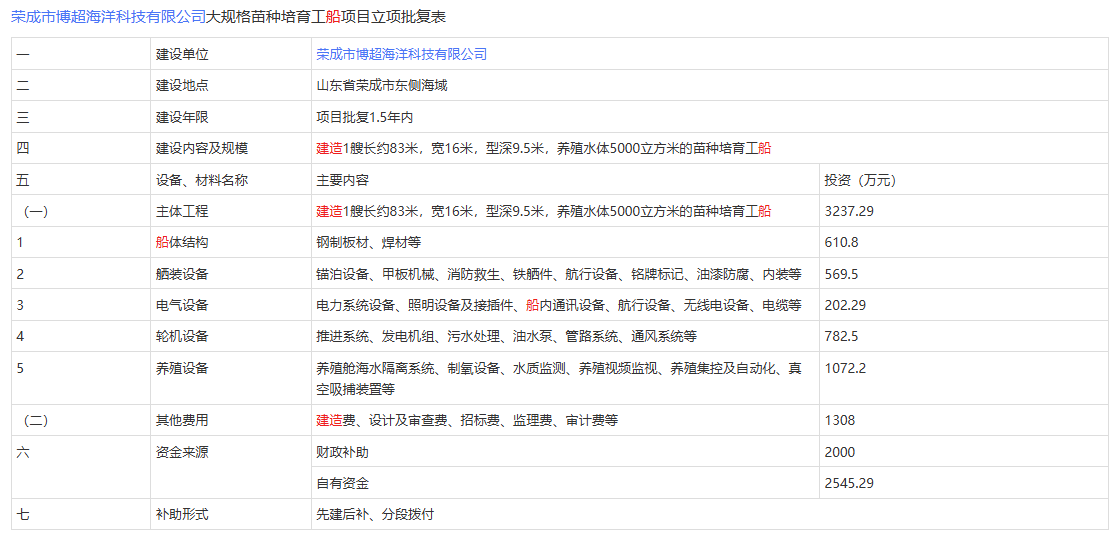The height and width of the screenshot is (540, 1120).
Task: Click the value 3237.29
Action: [849, 211]
